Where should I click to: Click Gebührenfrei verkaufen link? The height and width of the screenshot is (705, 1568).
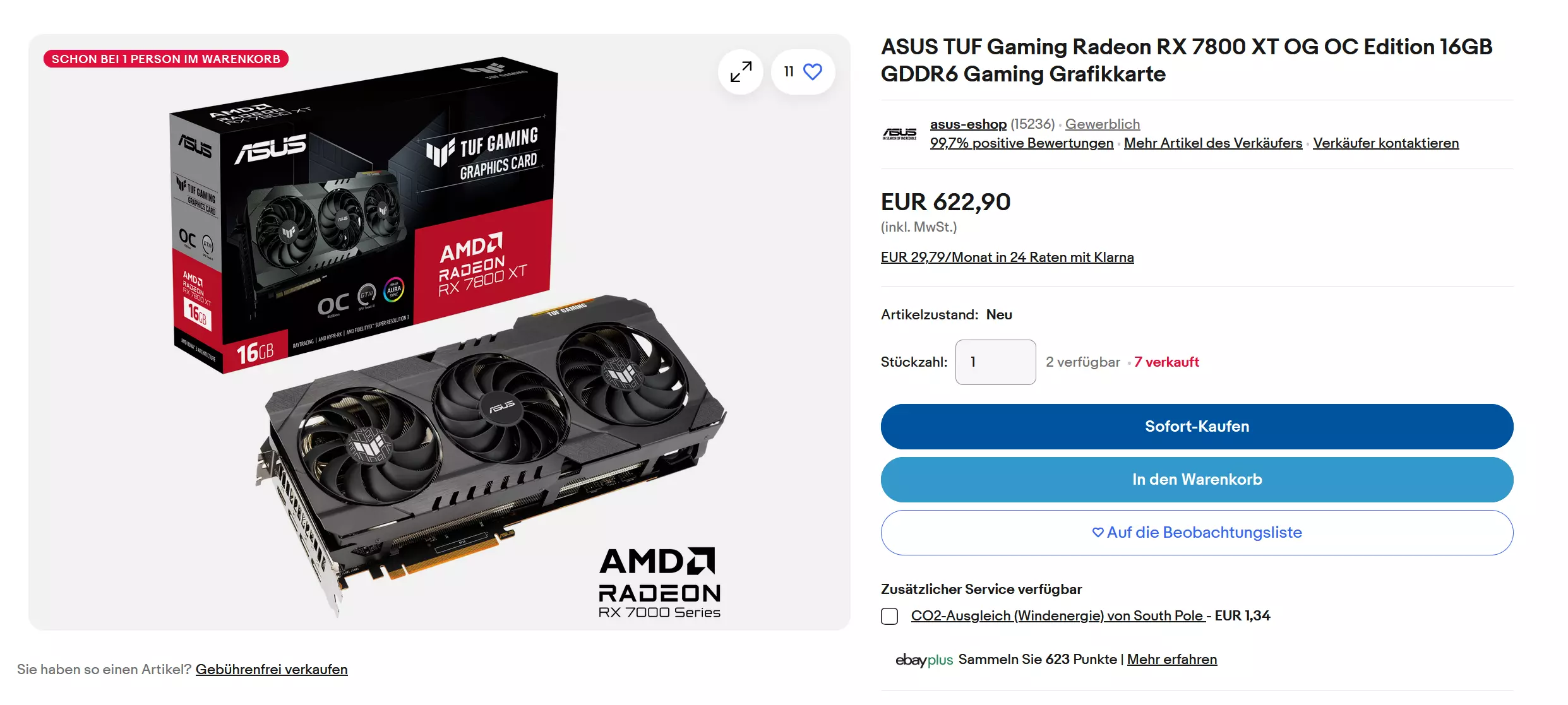[x=272, y=670]
